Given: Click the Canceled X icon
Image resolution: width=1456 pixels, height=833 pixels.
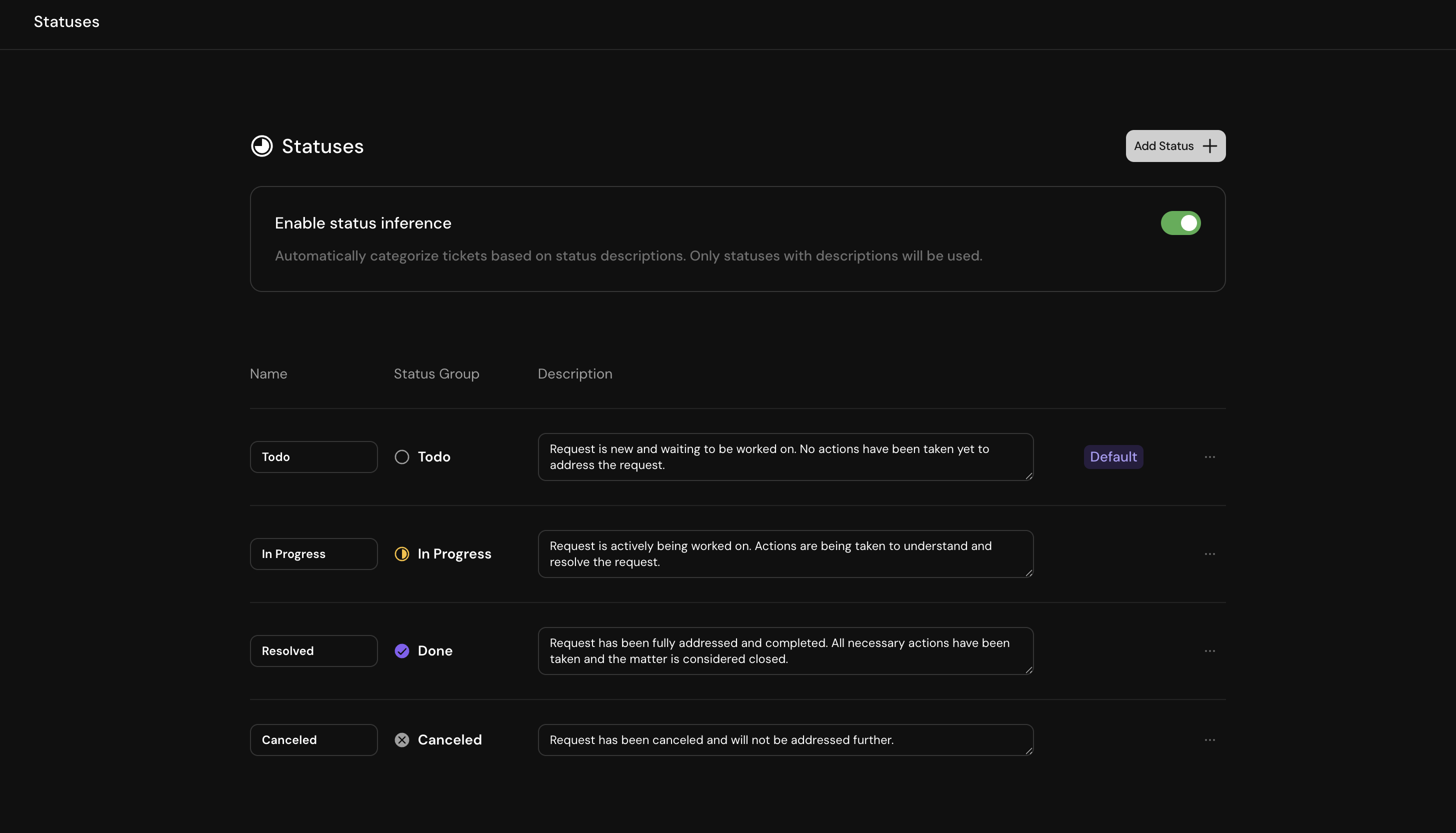Looking at the screenshot, I should coord(401,739).
